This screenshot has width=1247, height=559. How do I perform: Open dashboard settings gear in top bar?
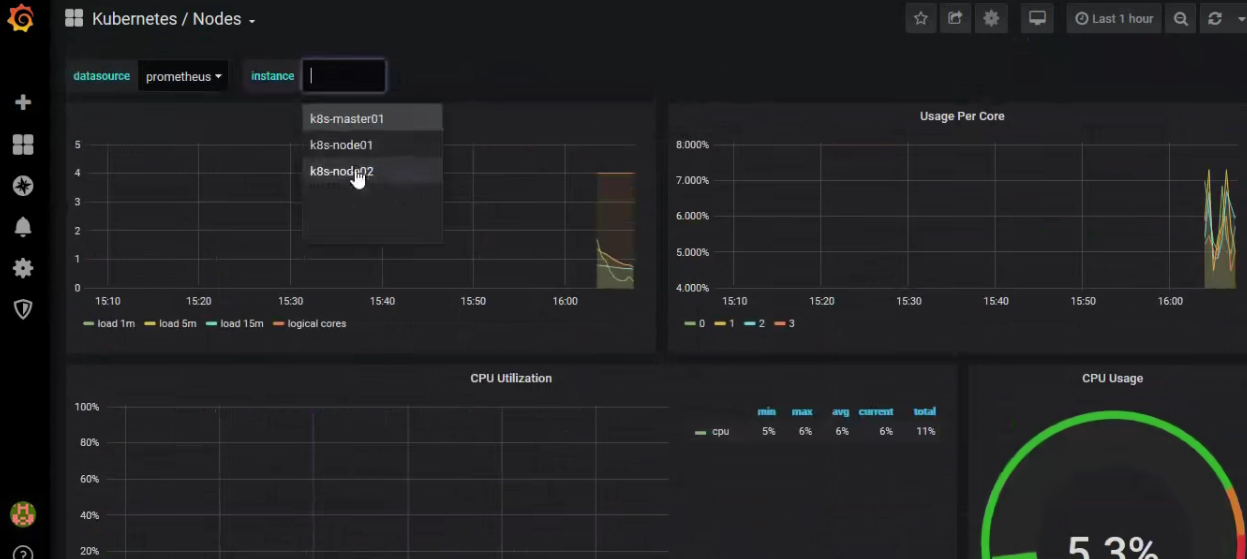991,19
